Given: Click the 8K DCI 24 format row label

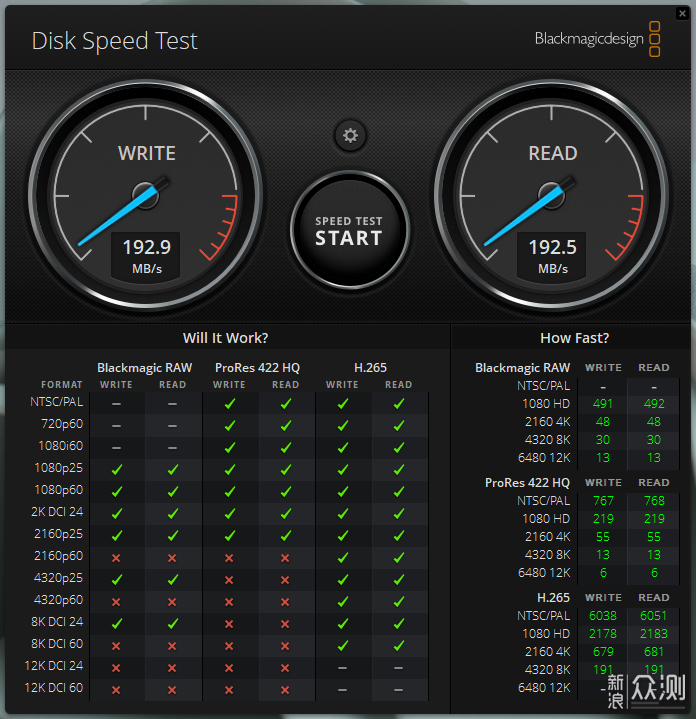Looking at the screenshot, I should pyautogui.click(x=57, y=622).
